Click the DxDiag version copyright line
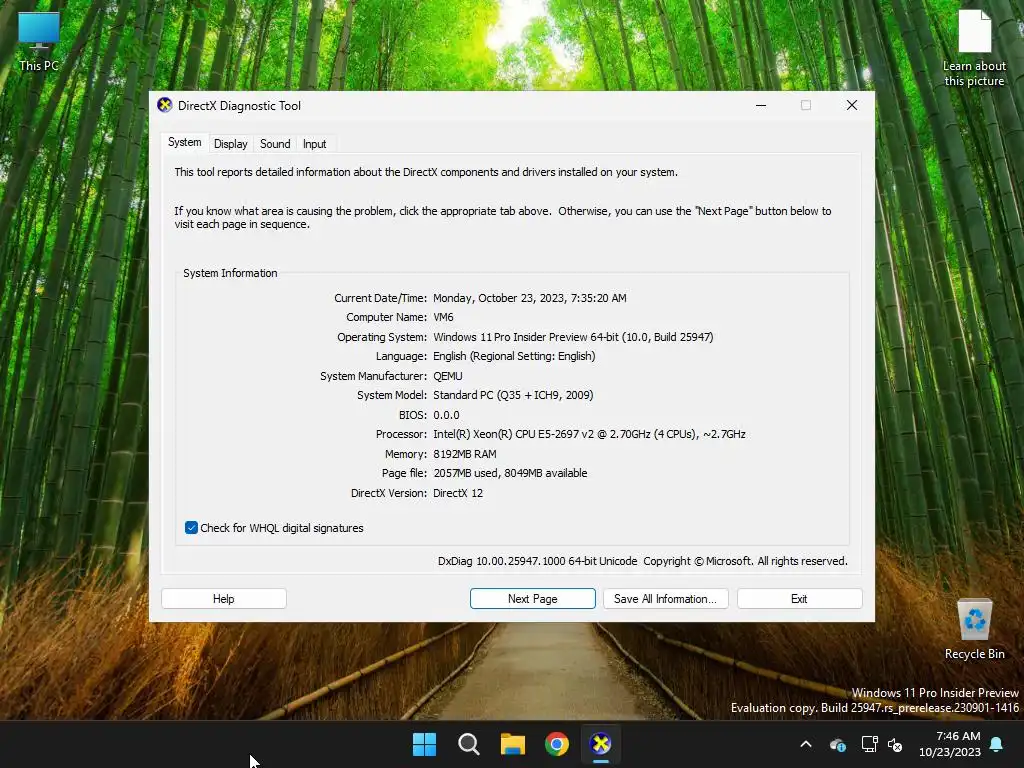Screen dimensions: 1024x768 pos(643,561)
